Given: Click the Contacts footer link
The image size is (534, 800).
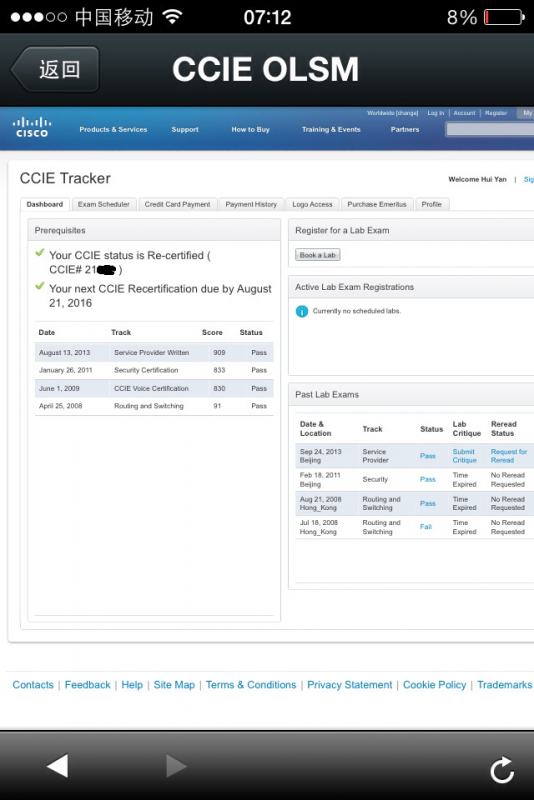Looking at the screenshot, I should coord(33,685).
